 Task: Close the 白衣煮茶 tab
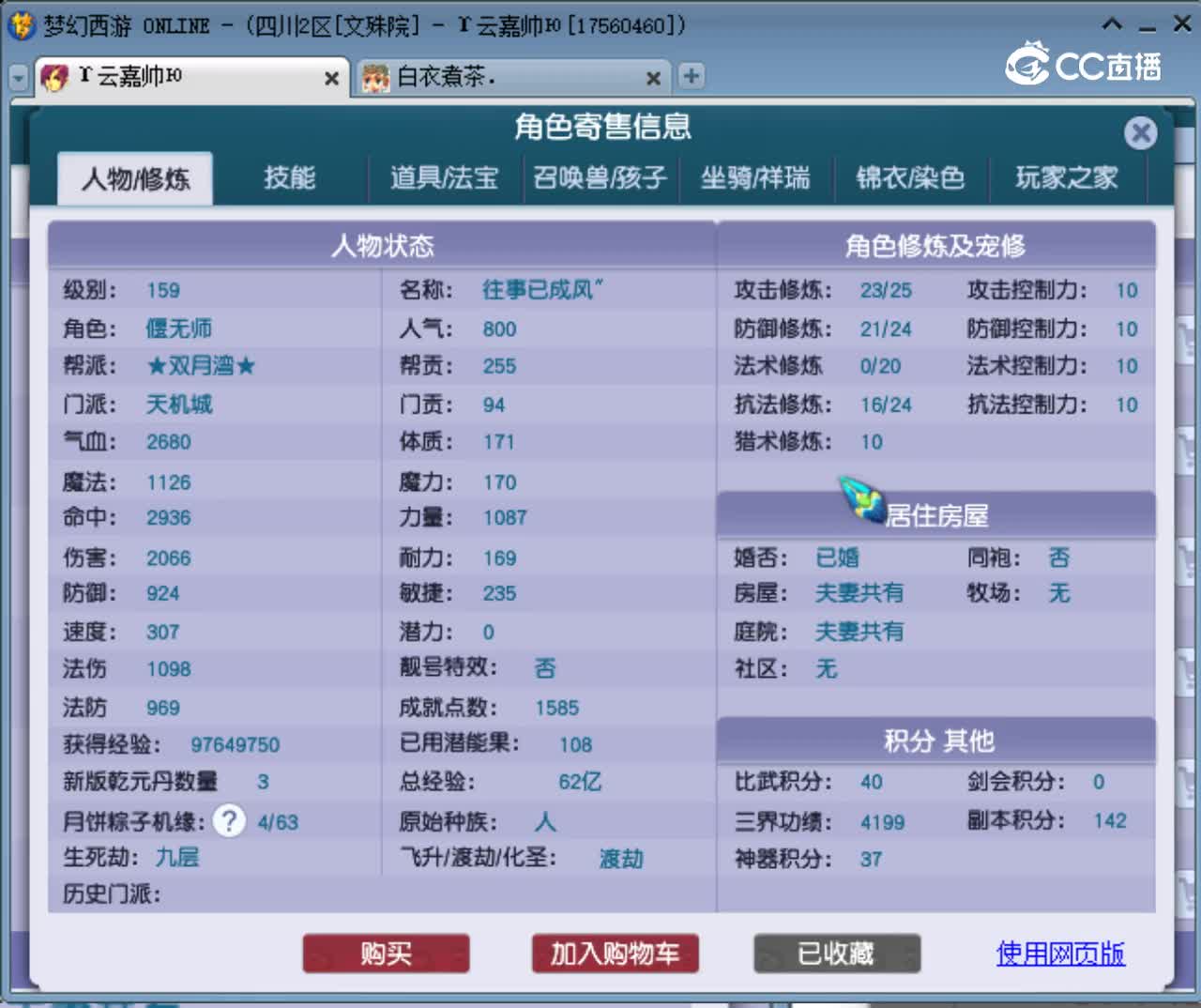653,79
